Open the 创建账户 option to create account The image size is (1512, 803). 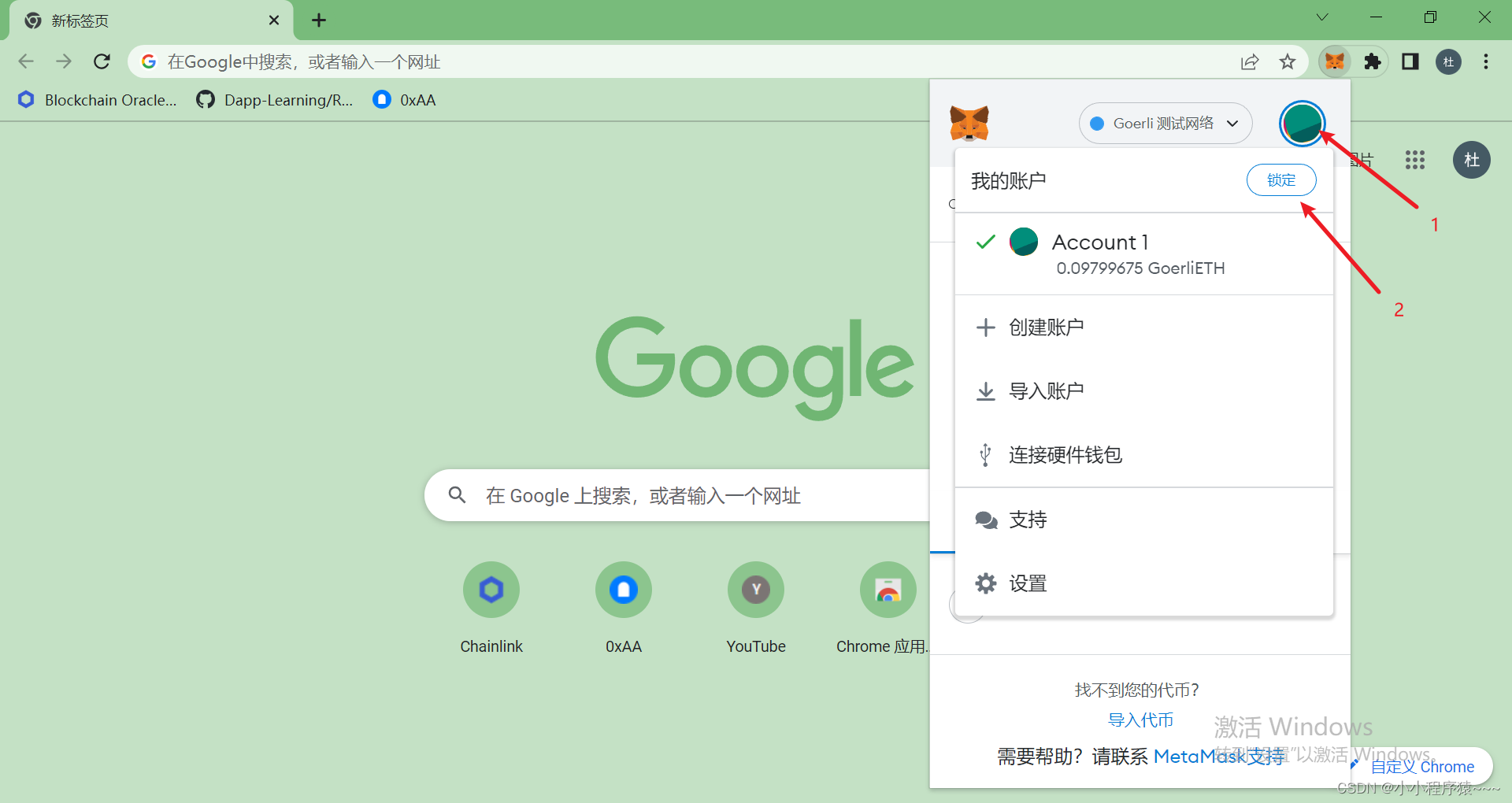(x=1047, y=327)
